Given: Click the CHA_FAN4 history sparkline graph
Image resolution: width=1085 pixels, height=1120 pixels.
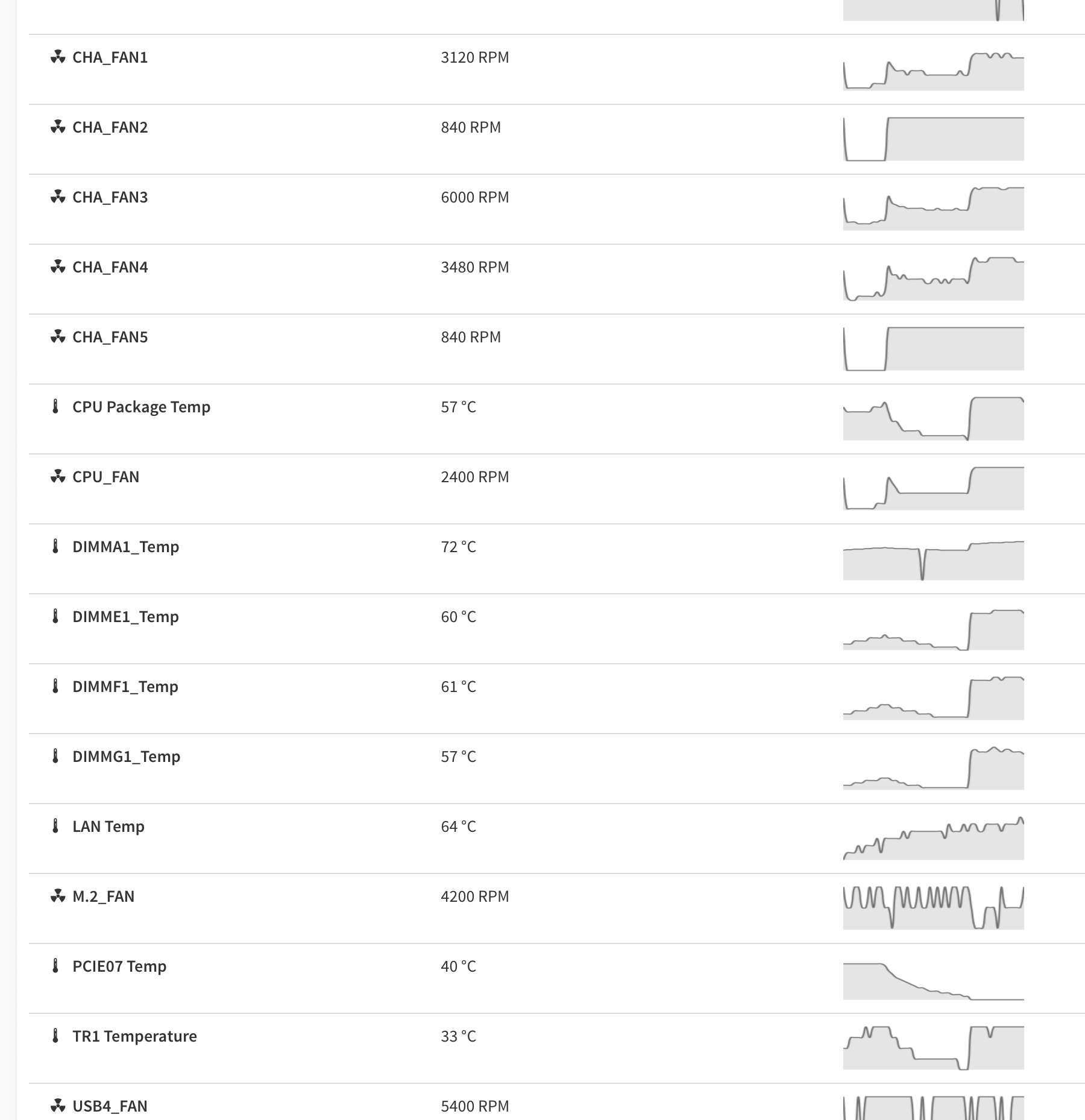Looking at the screenshot, I should point(933,279).
